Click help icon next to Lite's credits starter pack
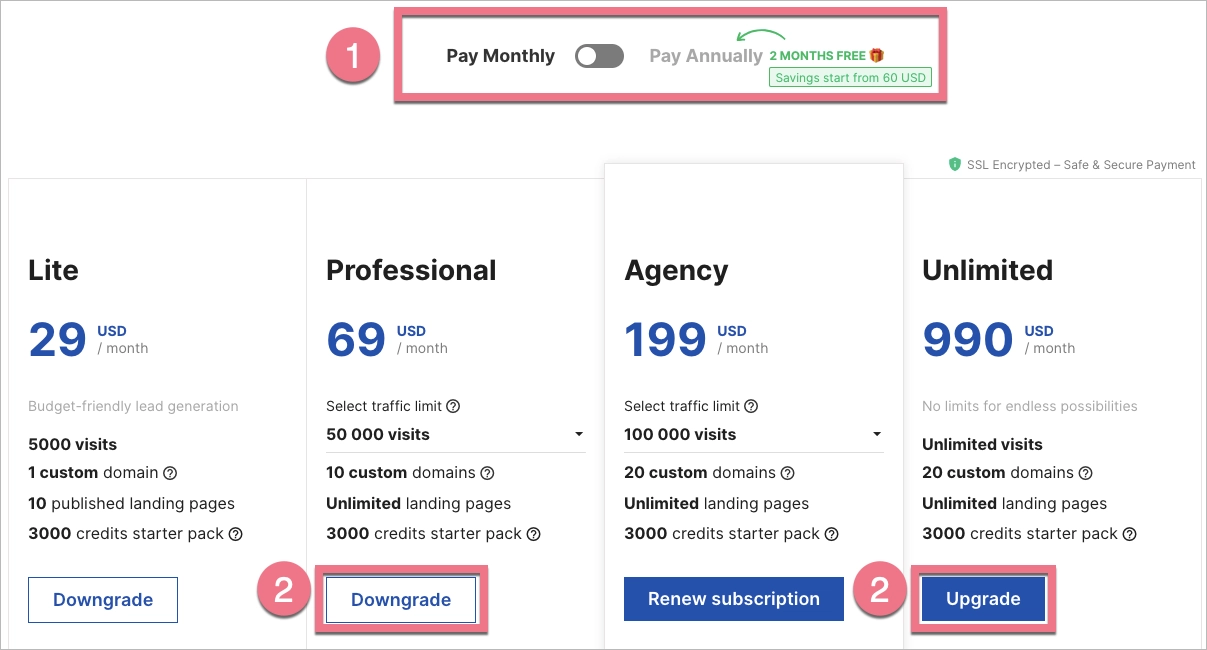 click(236, 534)
